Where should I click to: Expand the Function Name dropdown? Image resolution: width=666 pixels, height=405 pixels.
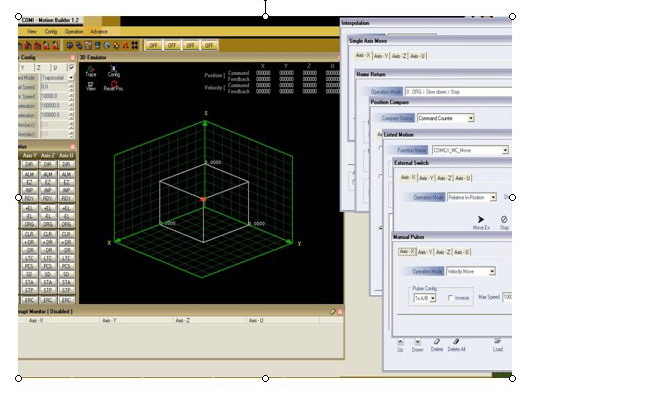(469, 150)
